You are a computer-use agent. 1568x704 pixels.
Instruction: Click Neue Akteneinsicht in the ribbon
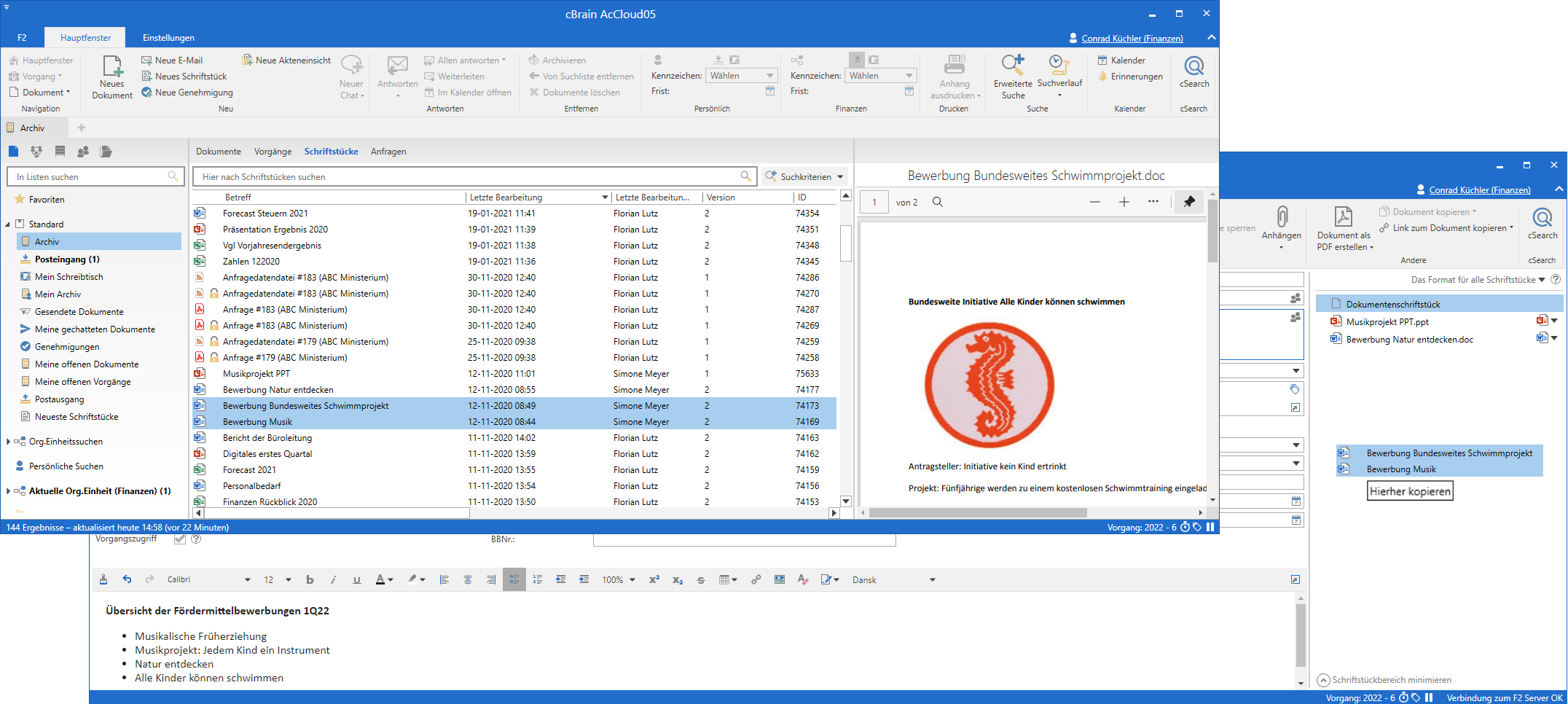point(286,60)
